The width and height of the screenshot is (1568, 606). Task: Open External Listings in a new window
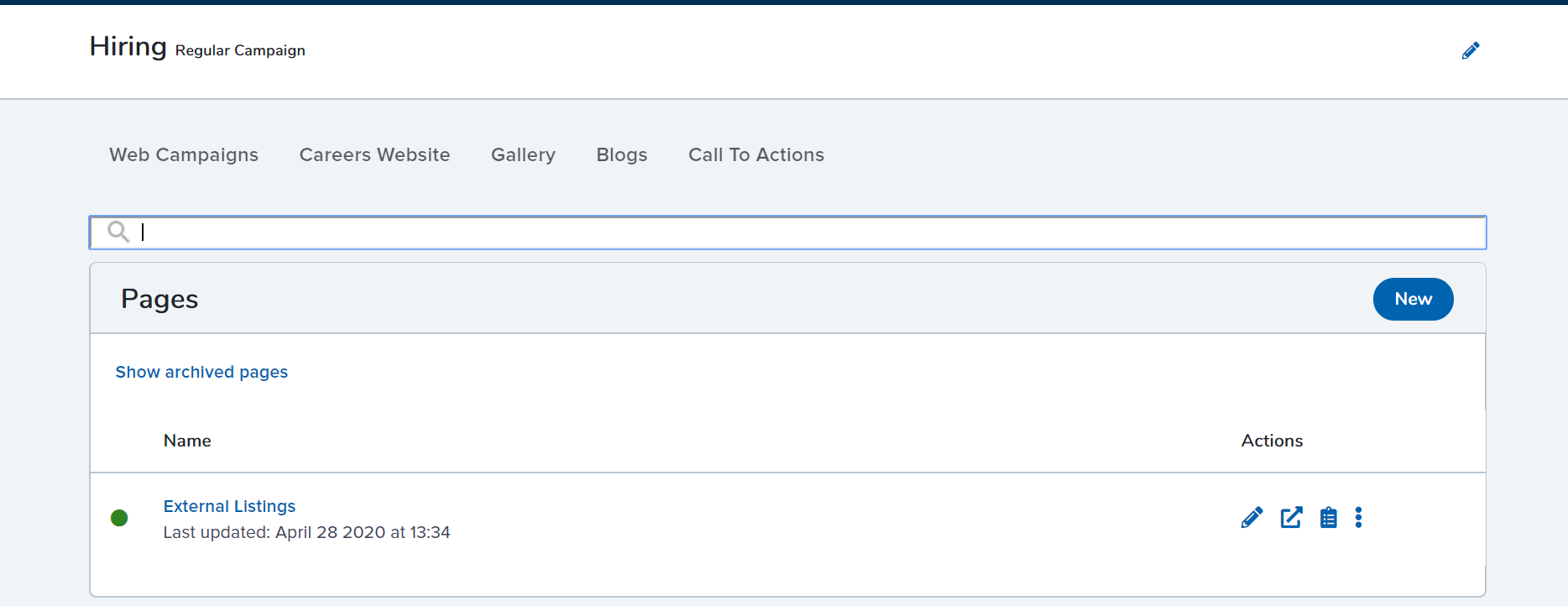(x=1291, y=517)
